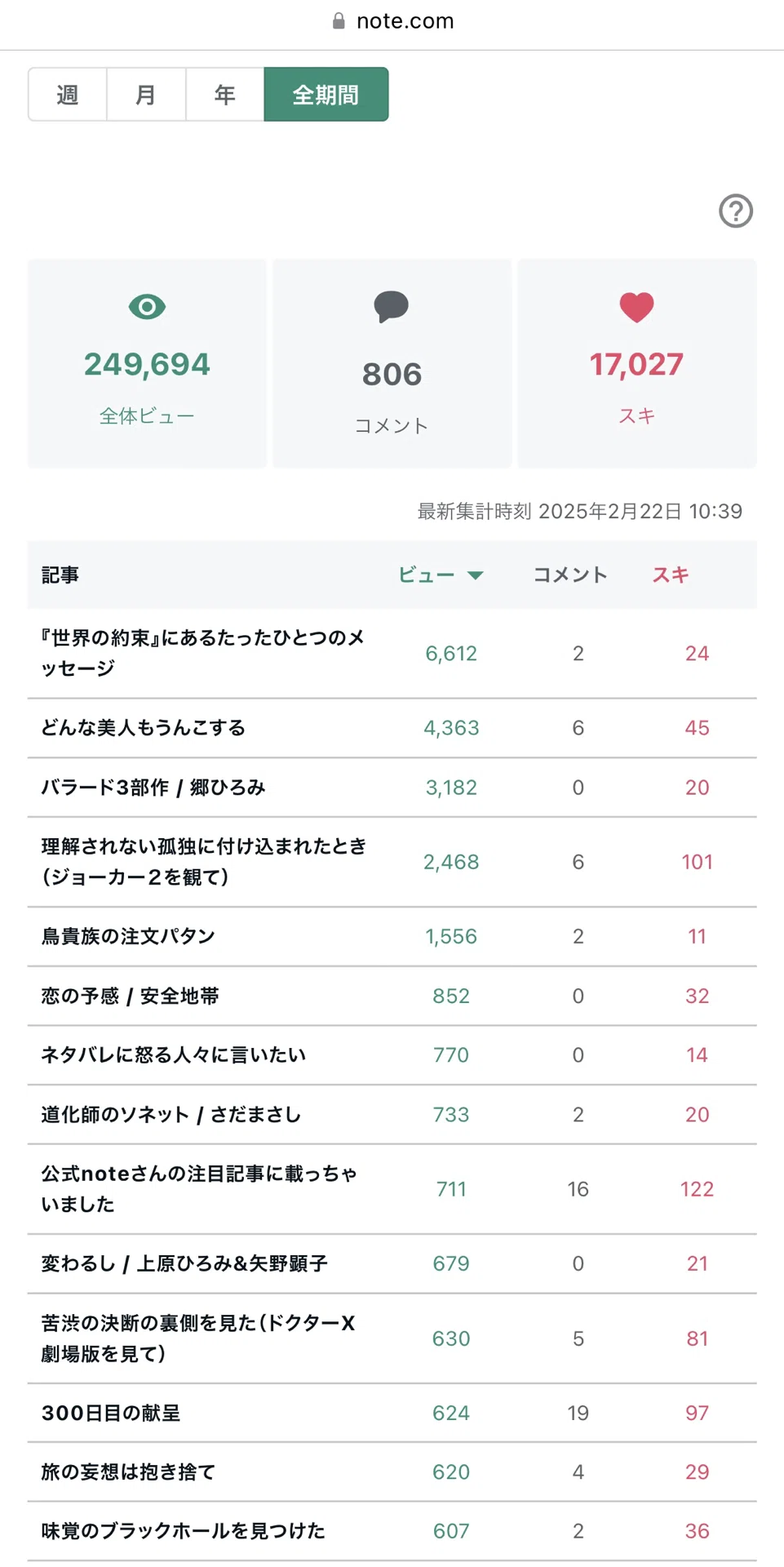Open article 300日目の献呈
Viewport: 784px width, 1567px height.
(x=111, y=1413)
